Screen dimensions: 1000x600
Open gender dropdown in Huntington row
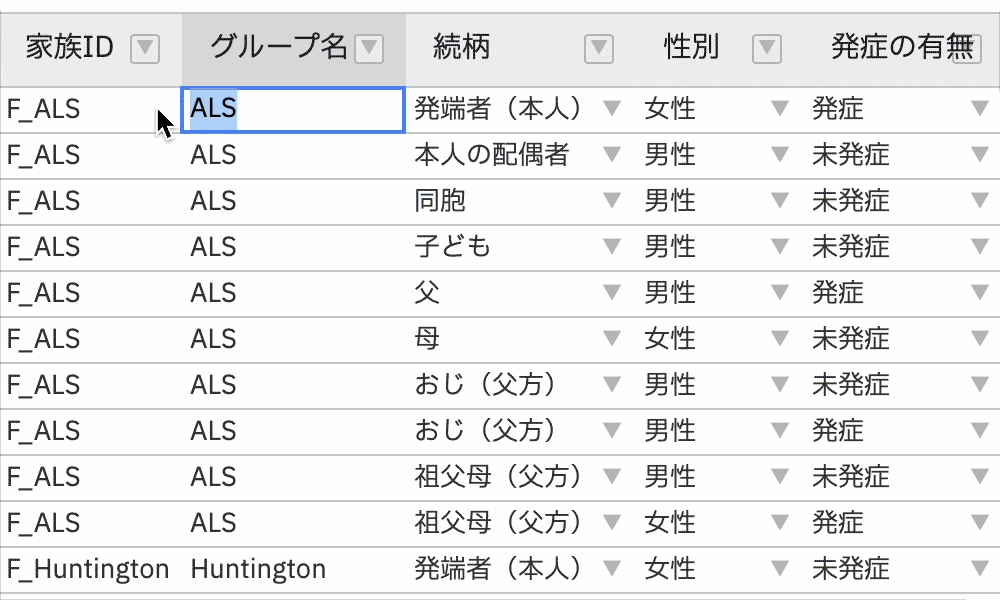[x=779, y=569]
